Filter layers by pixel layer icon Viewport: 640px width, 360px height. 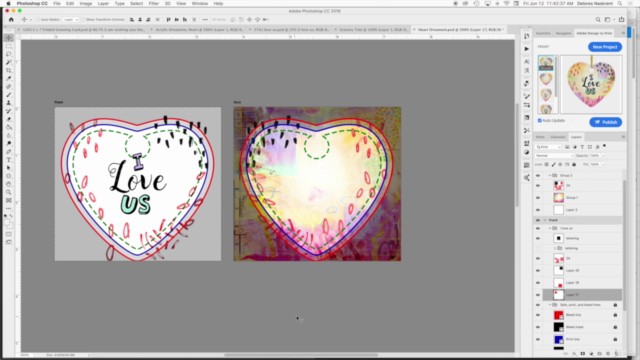[x=567, y=147]
